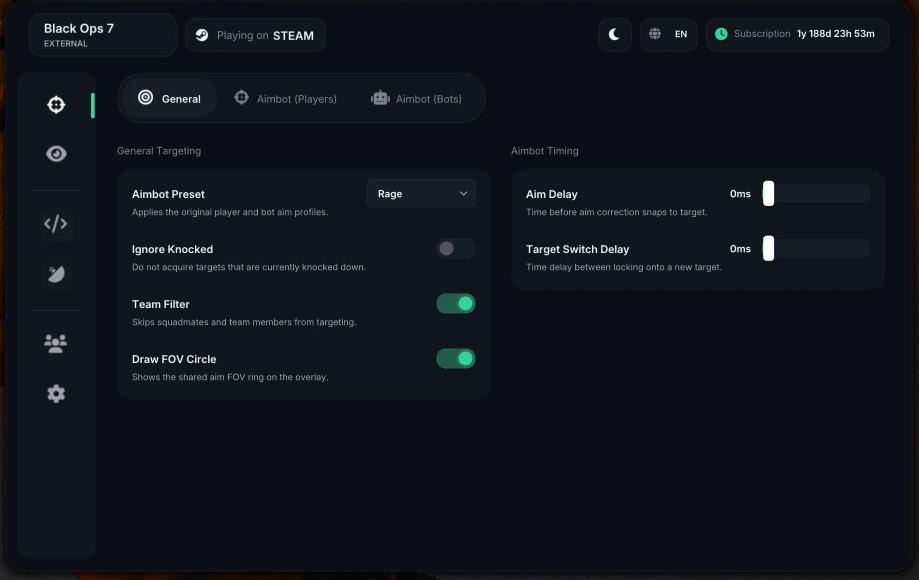Switch to the Aimbot (Players) tab
Screen dimensions: 919x580
point(285,98)
